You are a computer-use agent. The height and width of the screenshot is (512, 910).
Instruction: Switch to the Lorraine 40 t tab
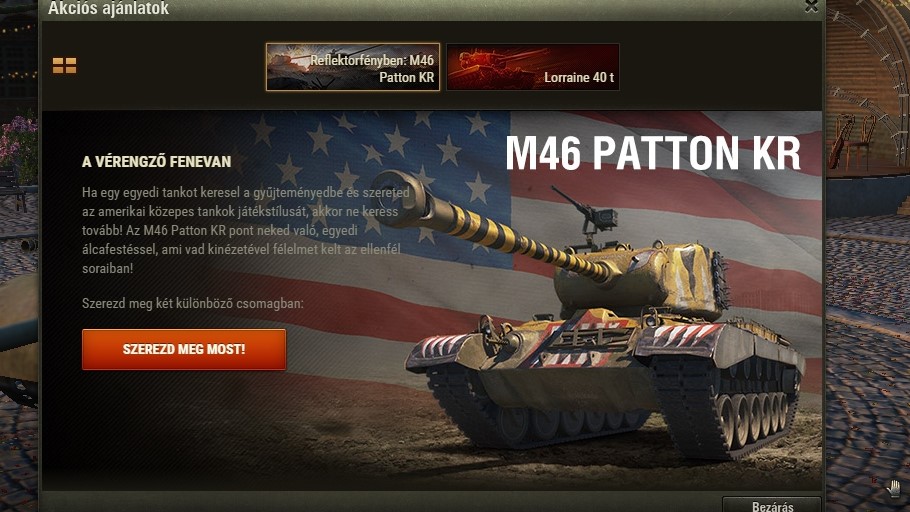[533, 67]
